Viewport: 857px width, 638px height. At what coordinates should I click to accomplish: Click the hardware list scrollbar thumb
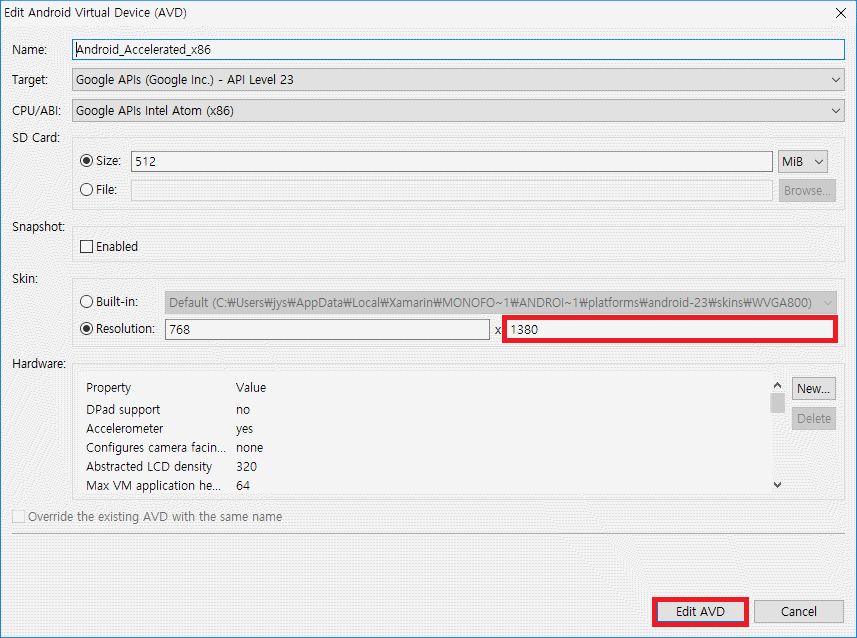pyautogui.click(x=777, y=403)
